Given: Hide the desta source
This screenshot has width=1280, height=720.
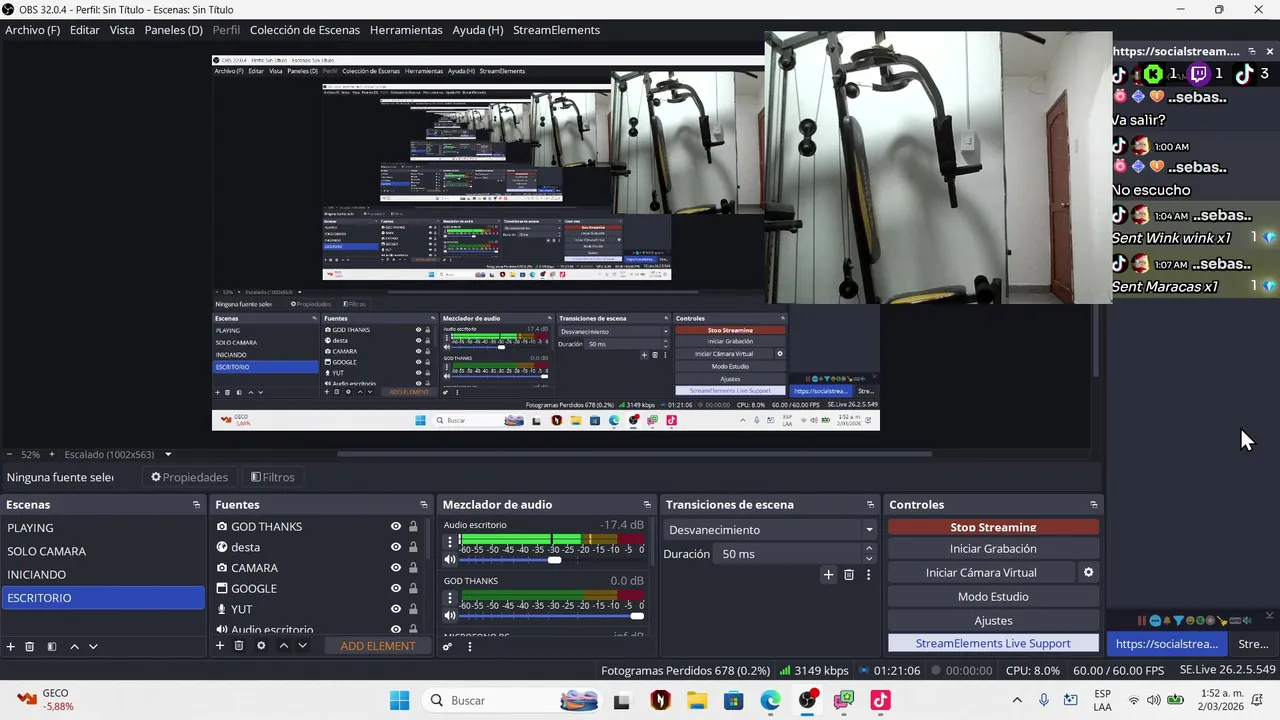Looking at the screenshot, I should click(x=396, y=547).
